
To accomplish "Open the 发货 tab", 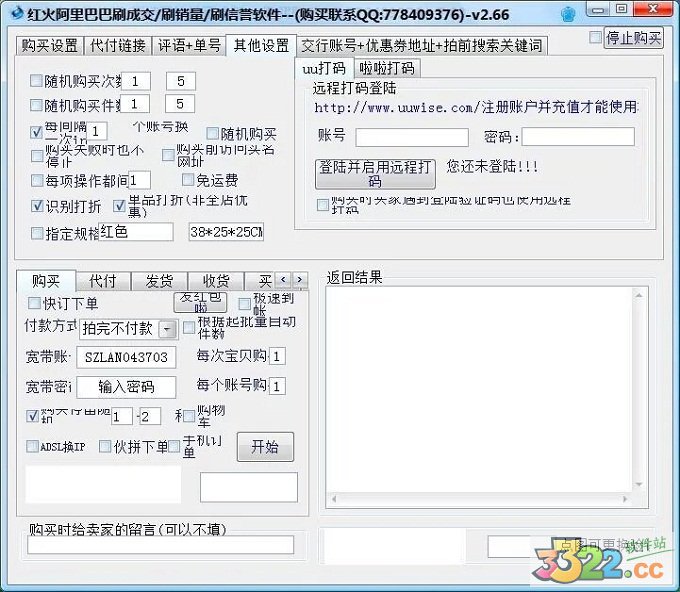I will pos(159,281).
